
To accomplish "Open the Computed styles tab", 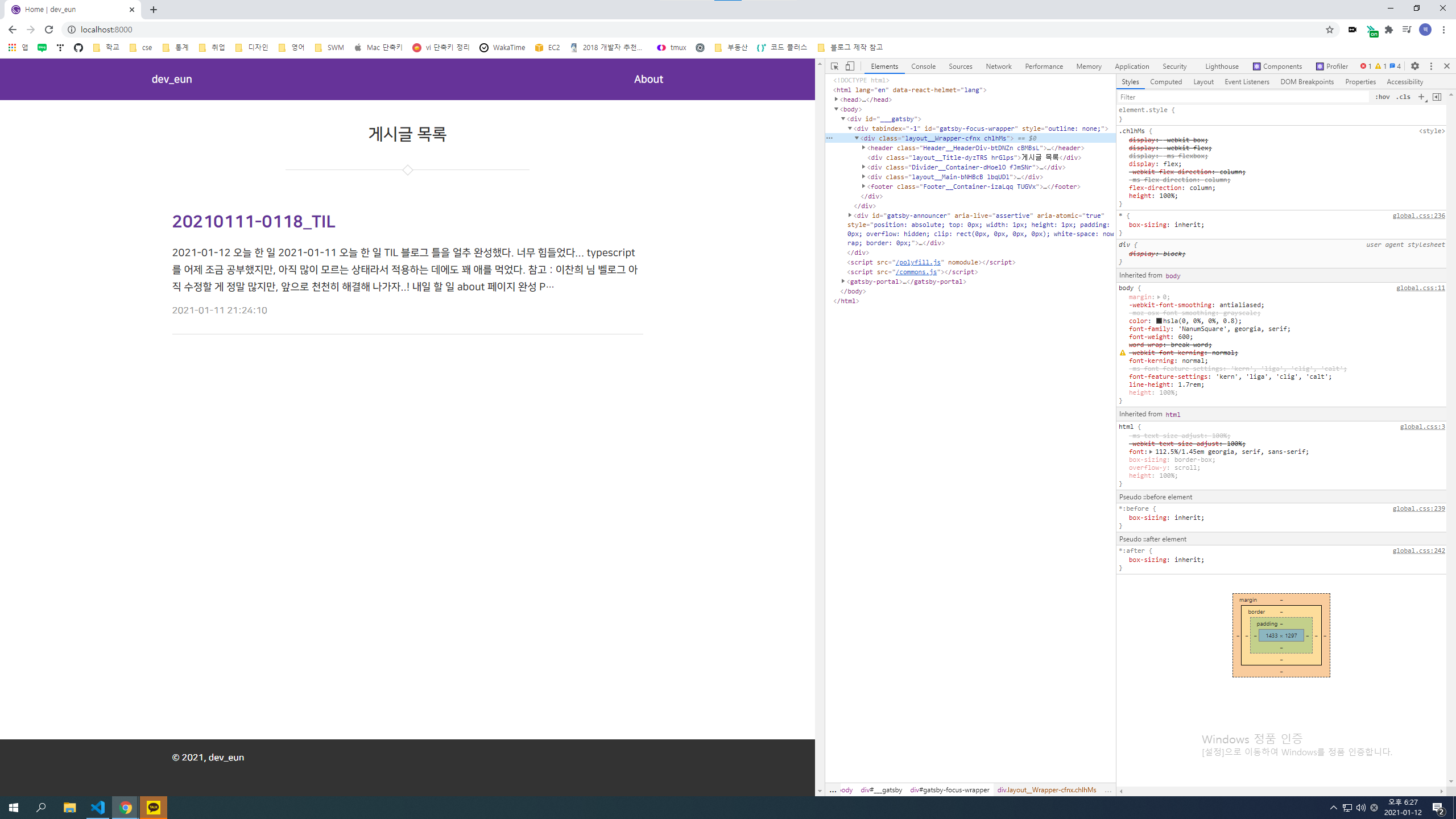I will tap(1165, 82).
